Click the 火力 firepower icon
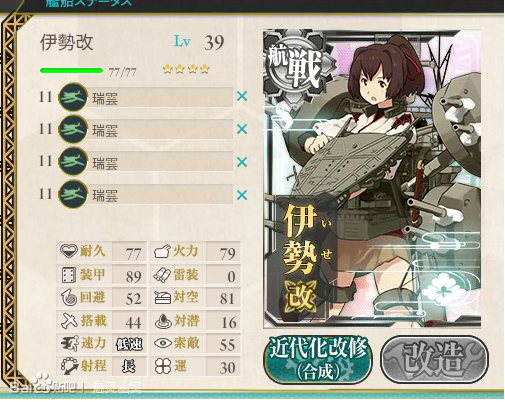This screenshot has height=402, width=505. point(163,251)
